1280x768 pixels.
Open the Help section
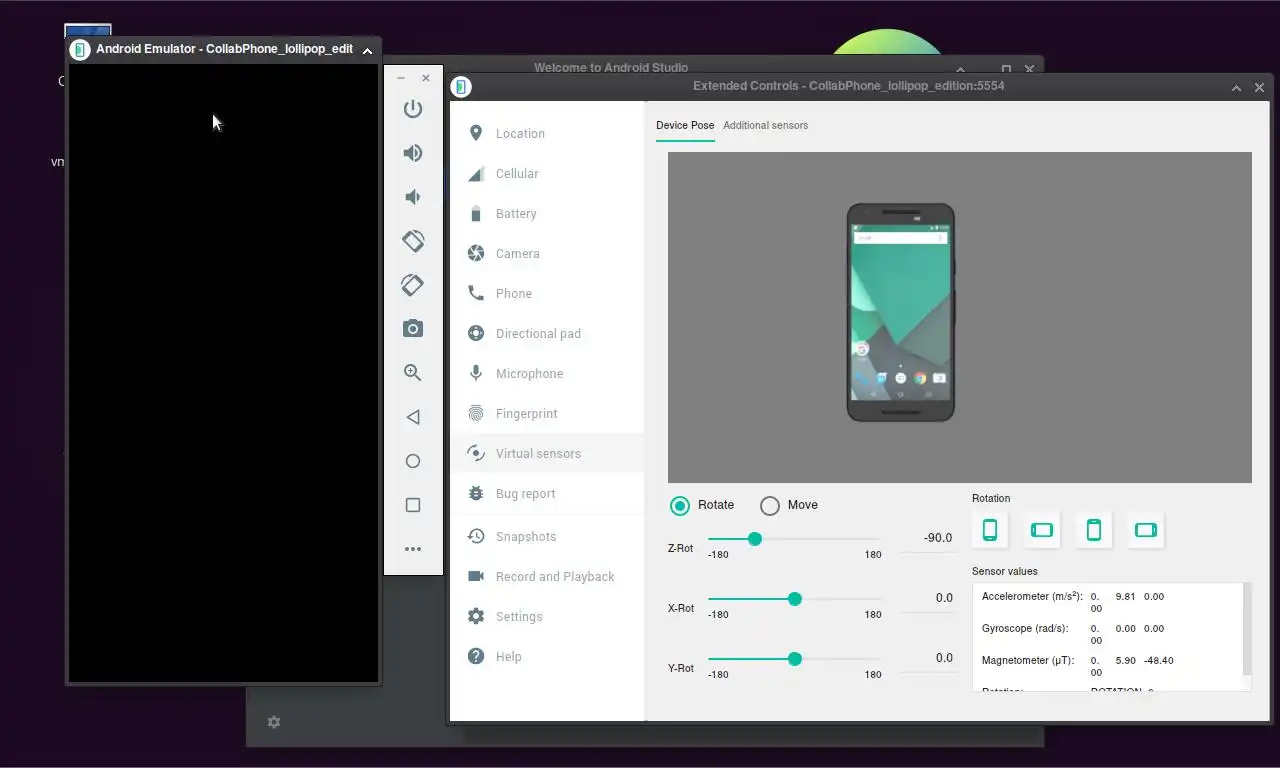(547, 656)
